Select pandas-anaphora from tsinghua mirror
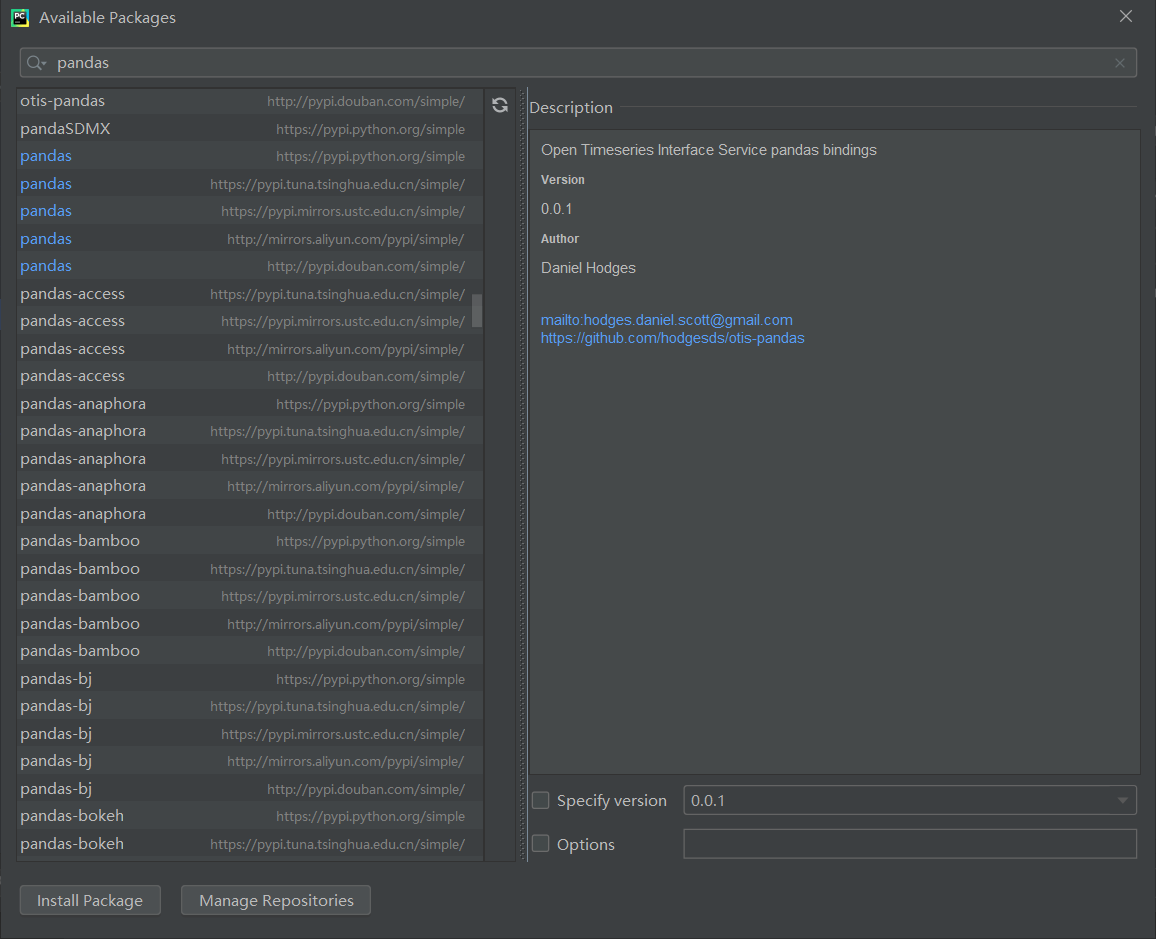The width and height of the screenshot is (1156, 939). tap(251, 431)
